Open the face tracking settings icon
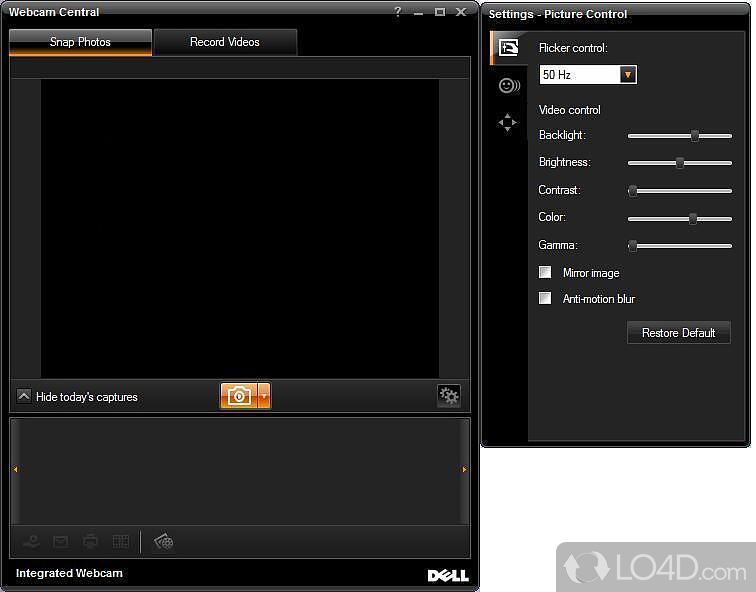The image size is (756, 592). click(508, 86)
